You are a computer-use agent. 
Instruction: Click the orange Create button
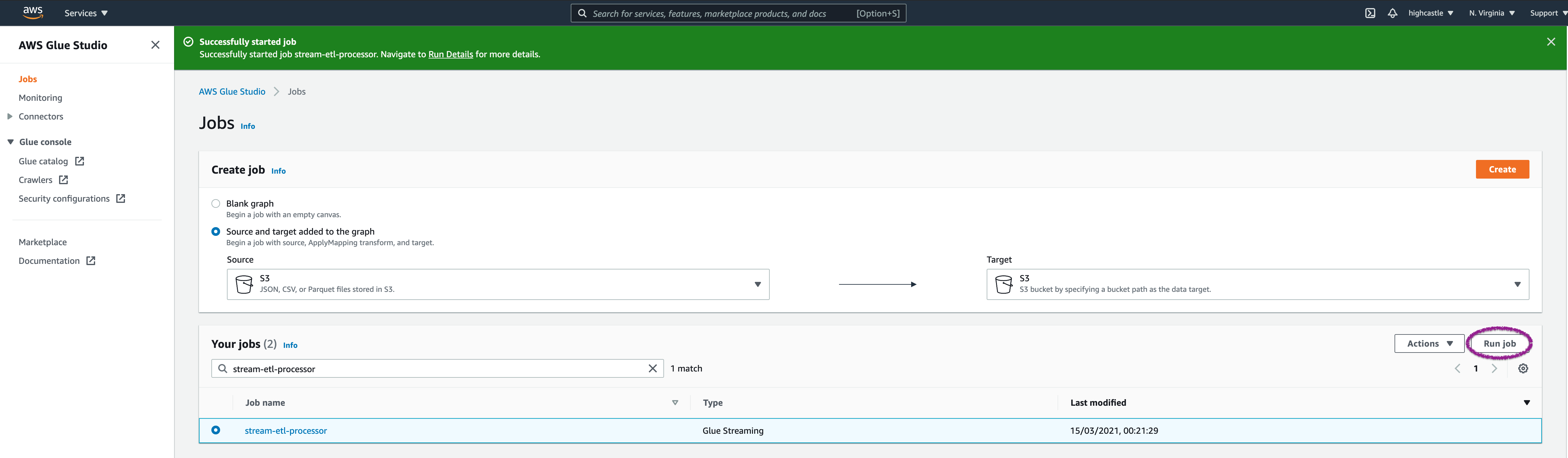[x=1502, y=169]
